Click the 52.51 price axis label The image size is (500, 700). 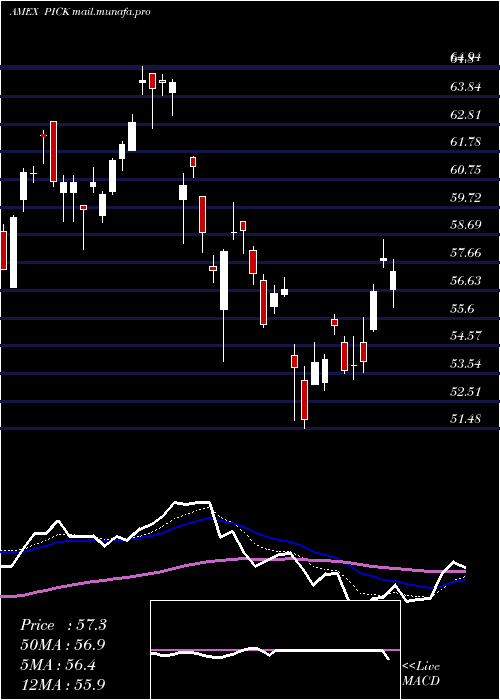click(466, 392)
